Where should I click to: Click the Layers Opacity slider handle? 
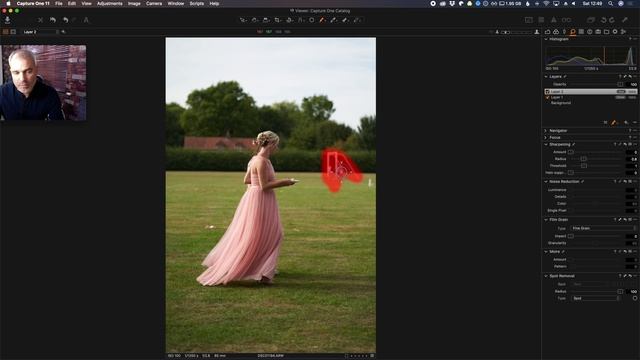pyautogui.click(x=620, y=84)
